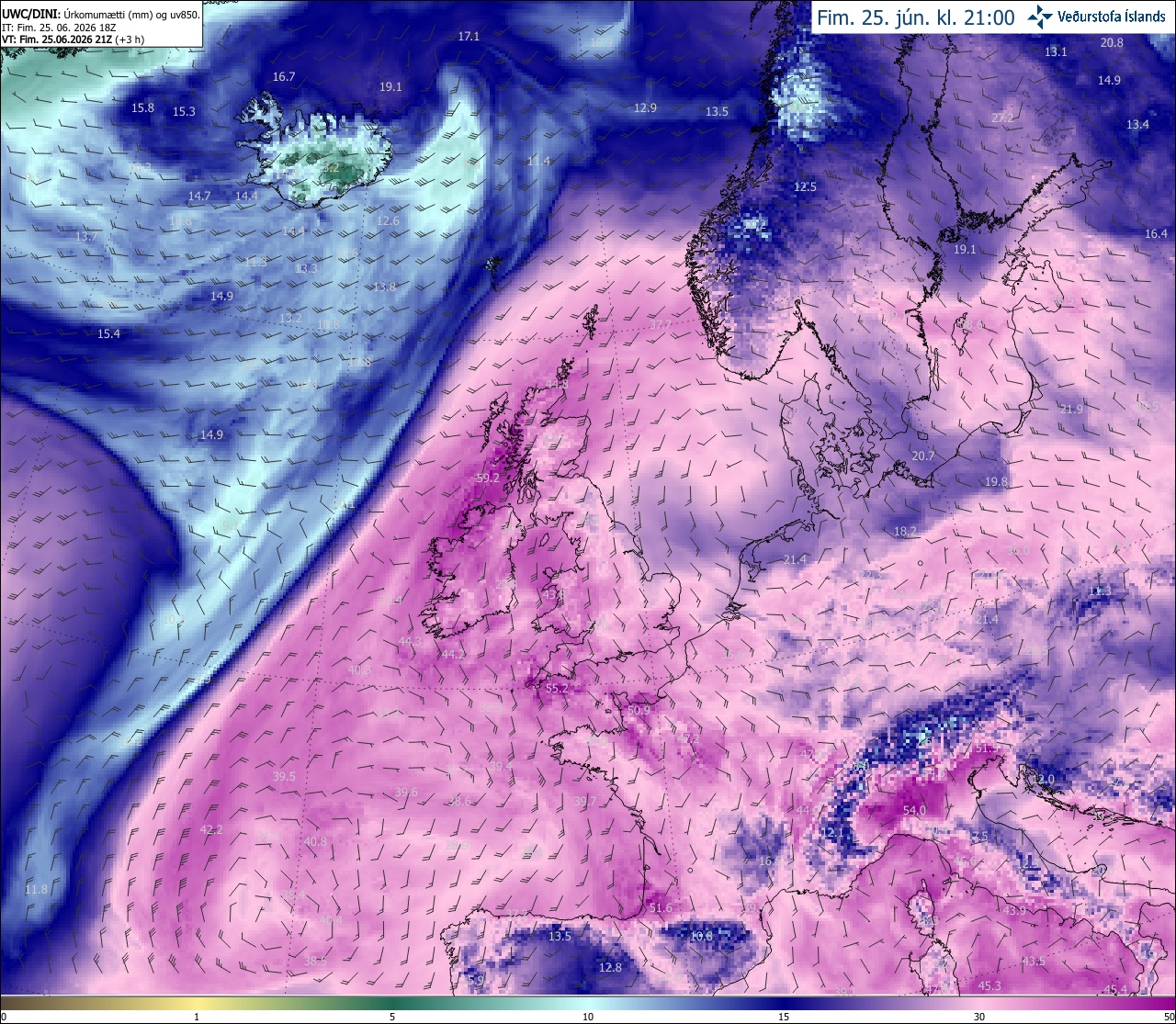Viewport: 1176px width, 1024px height.
Task: Click the 42.2 value in the Atlantic
Action: tap(211, 829)
